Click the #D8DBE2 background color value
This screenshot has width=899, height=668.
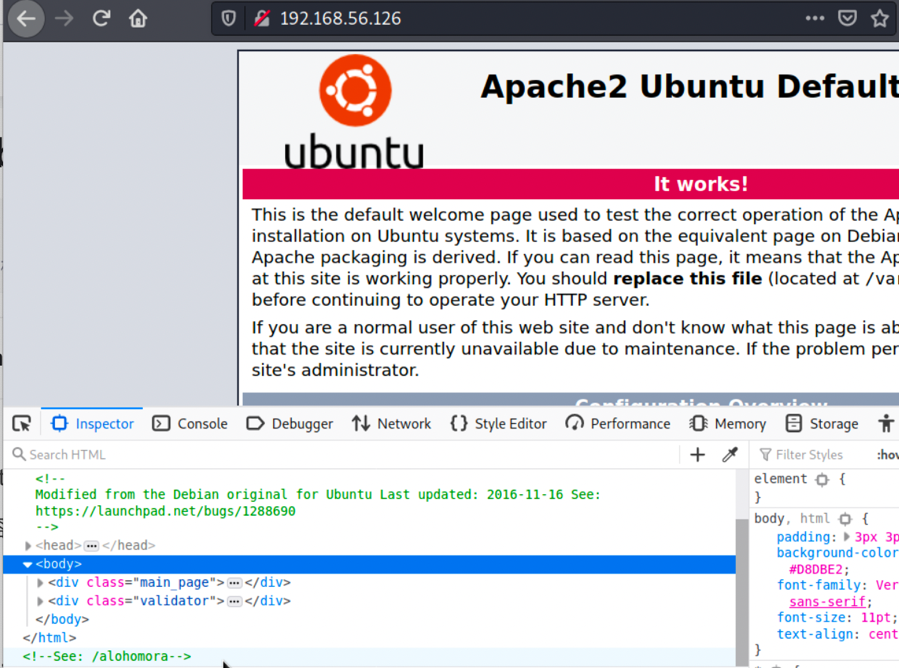click(816, 569)
